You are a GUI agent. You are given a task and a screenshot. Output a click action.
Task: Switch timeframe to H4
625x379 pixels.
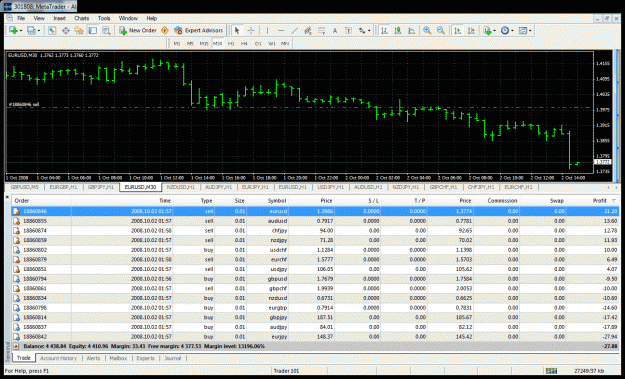click(244, 43)
